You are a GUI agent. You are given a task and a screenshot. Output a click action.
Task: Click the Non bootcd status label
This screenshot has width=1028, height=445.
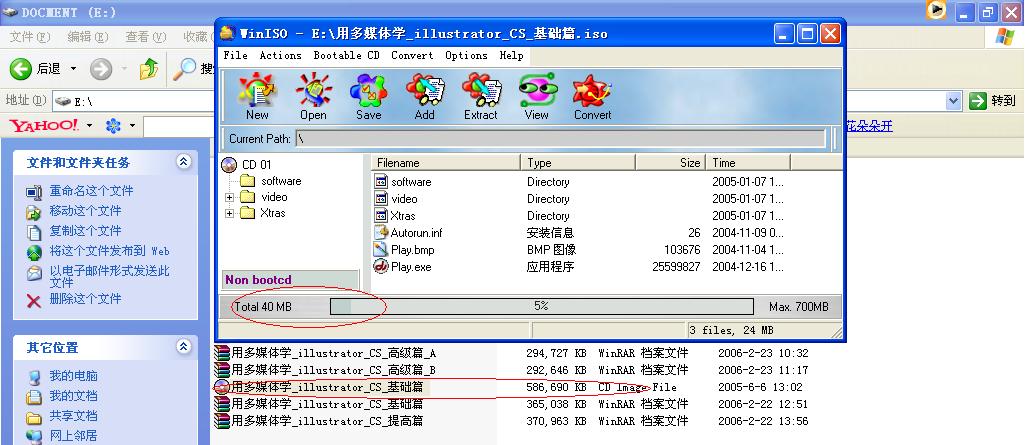coord(290,280)
